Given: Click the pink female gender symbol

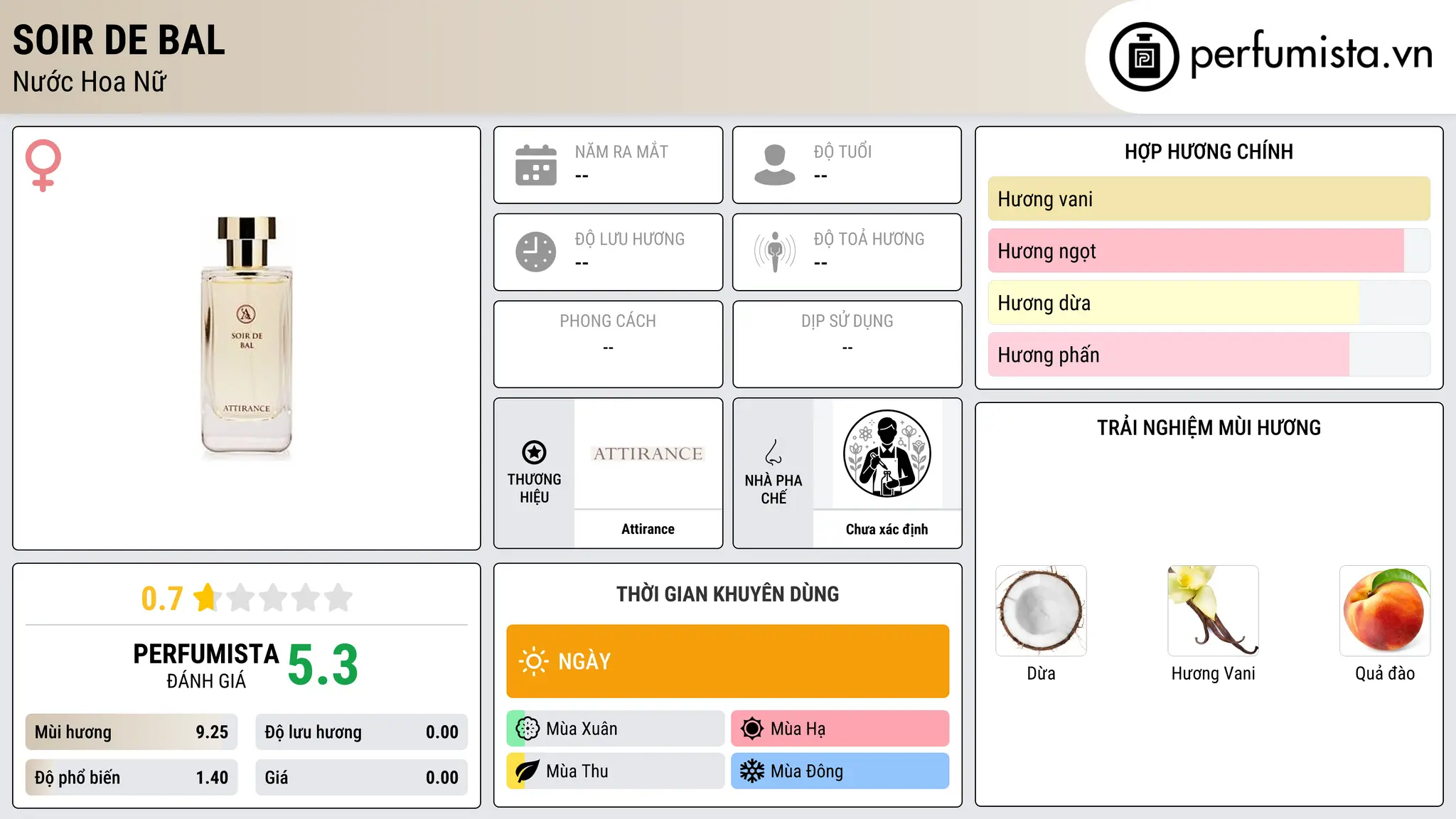Looking at the screenshot, I should click(x=43, y=165).
